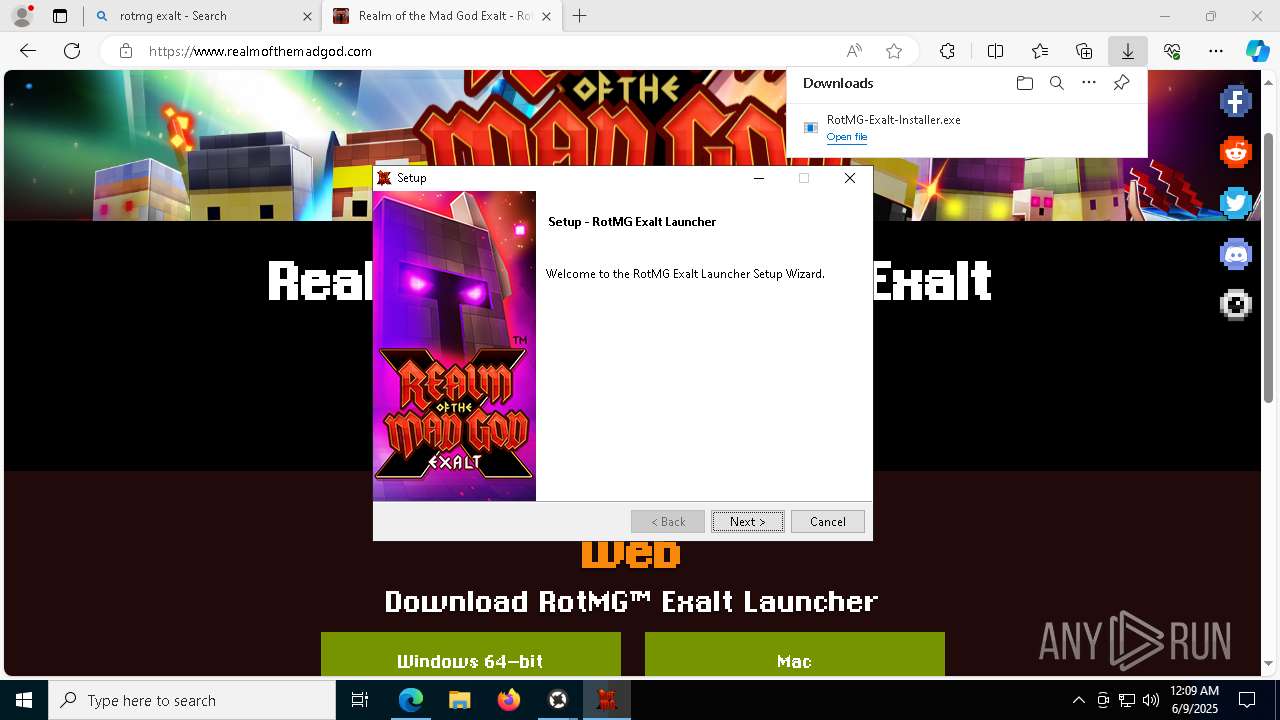Open downloads folder icon in Downloads panel
This screenshot has width=1280, height=720.
click(1024, 83)
